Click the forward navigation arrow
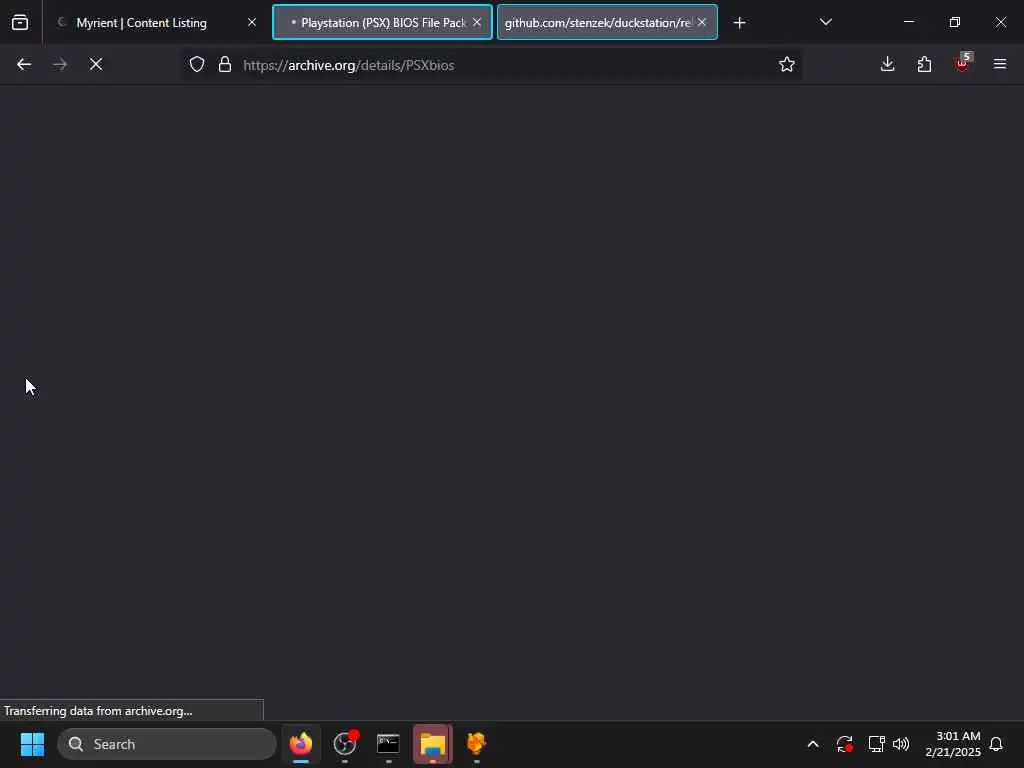The height and width of the screenshot is (768, 1024). click(60, 64)
